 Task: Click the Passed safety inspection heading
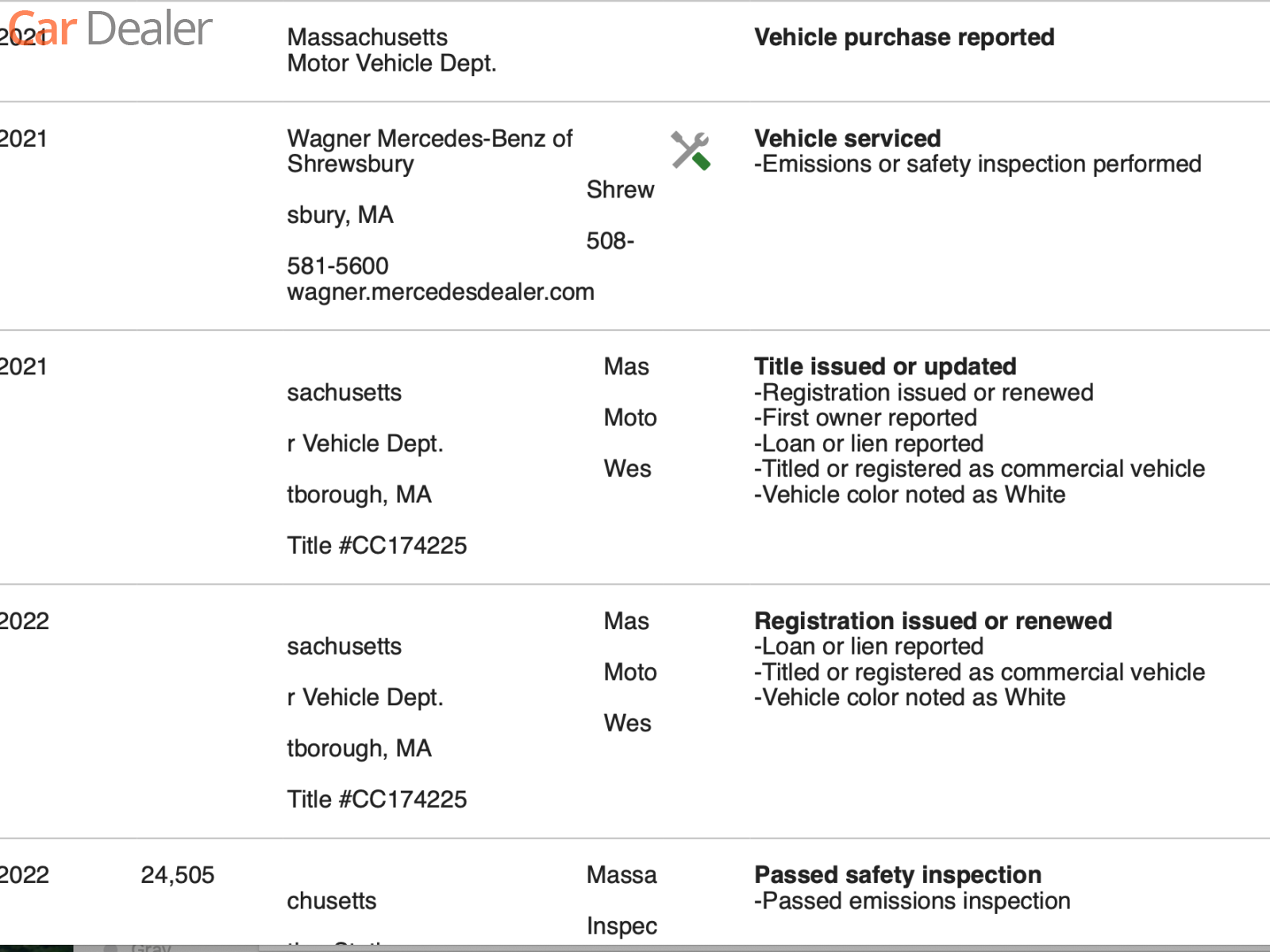pos(898,874)
